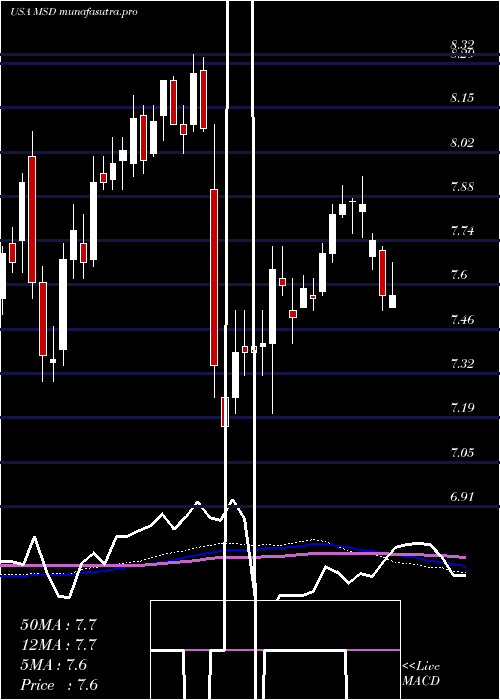
Task: Click the '50MA : 7.7' readout
Action: click(x=58, y=625)
